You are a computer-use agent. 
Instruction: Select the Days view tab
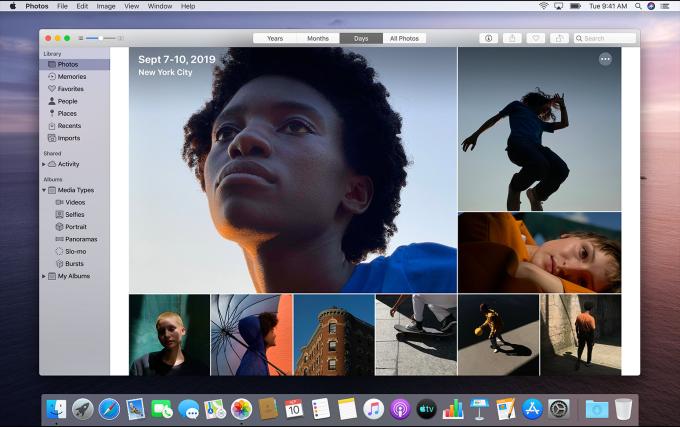pyautogui.click(x=361, y=39)
